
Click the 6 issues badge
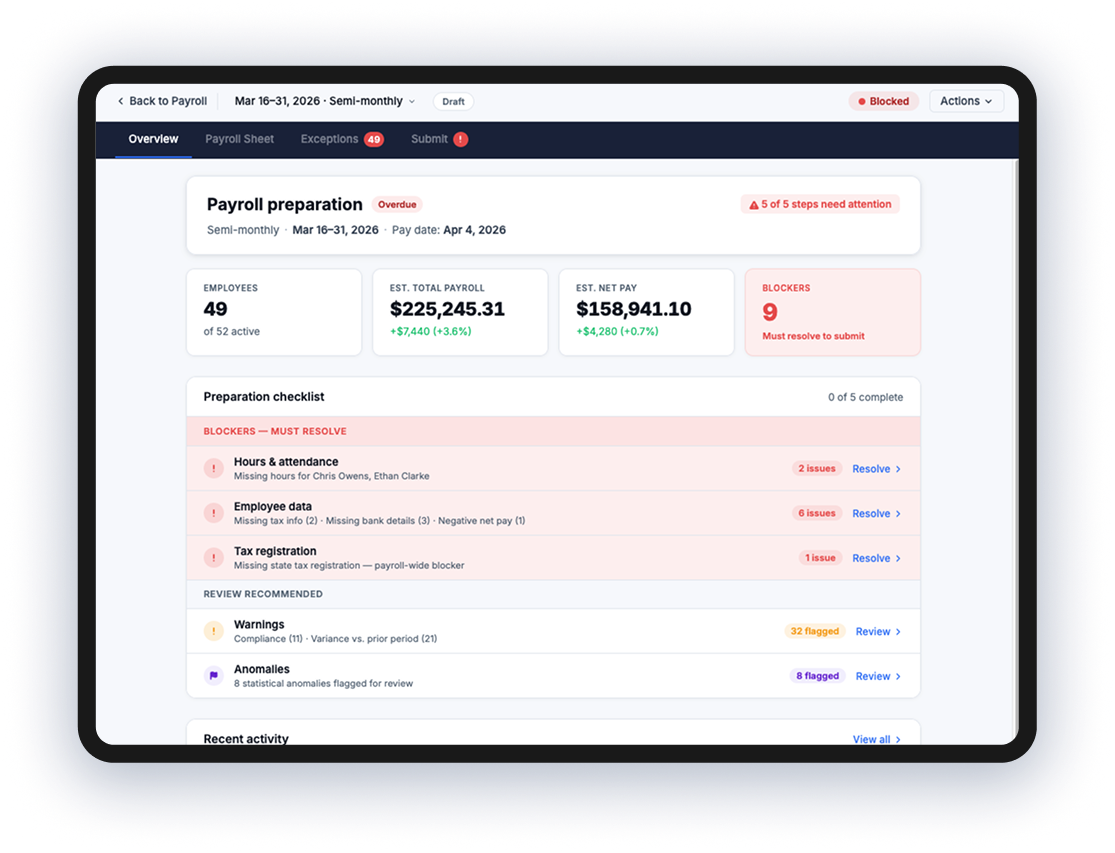[816, 513]
